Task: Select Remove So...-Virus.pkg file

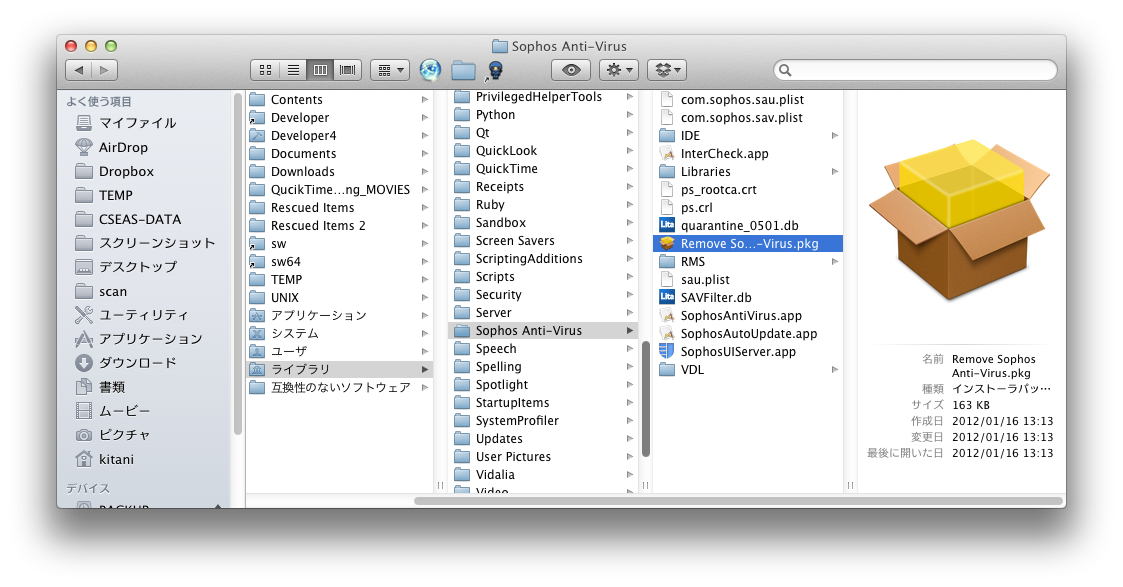Action: (748, 243)
